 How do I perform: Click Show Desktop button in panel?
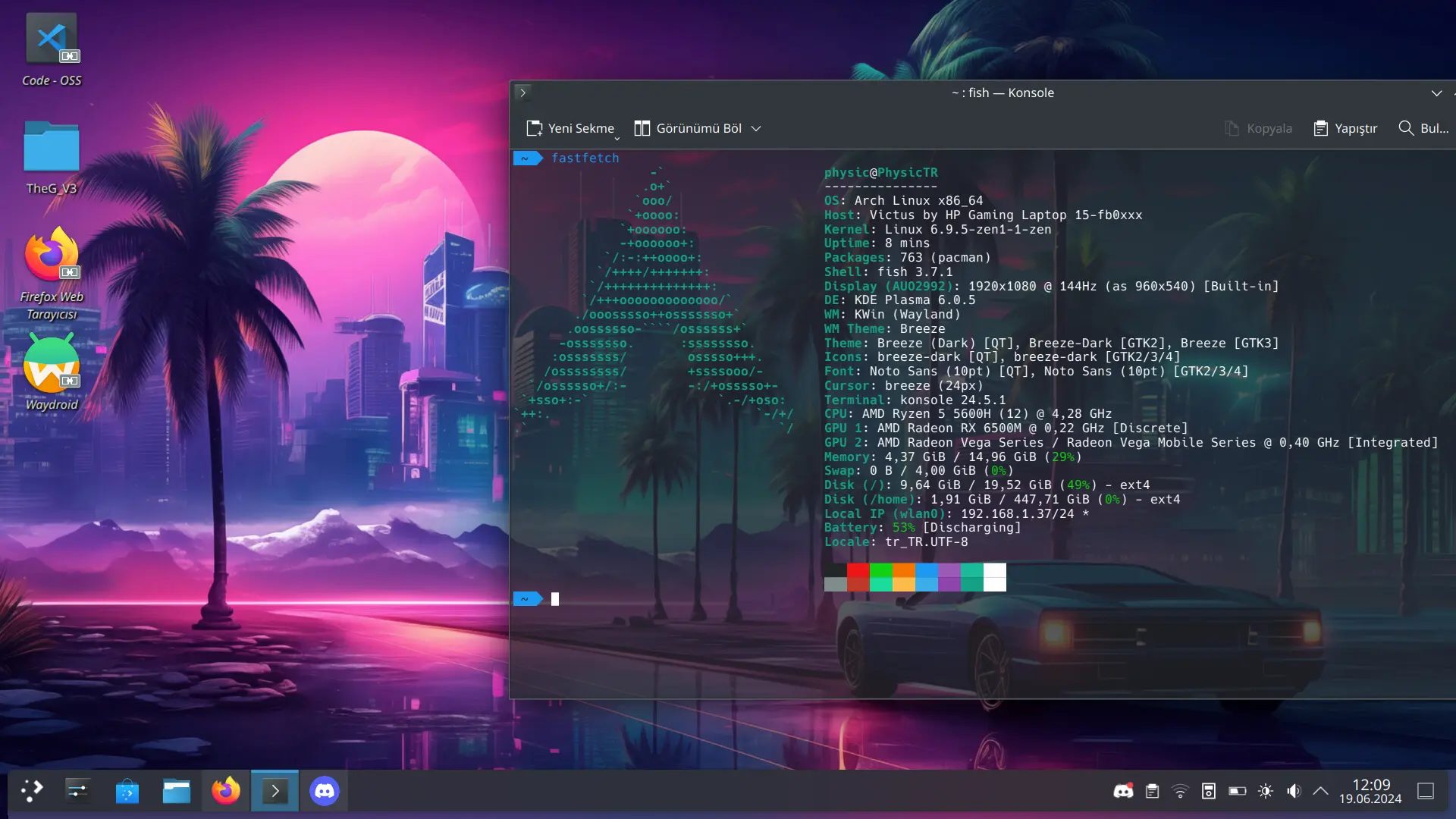pyautogui.click(x=1426, y=791)
